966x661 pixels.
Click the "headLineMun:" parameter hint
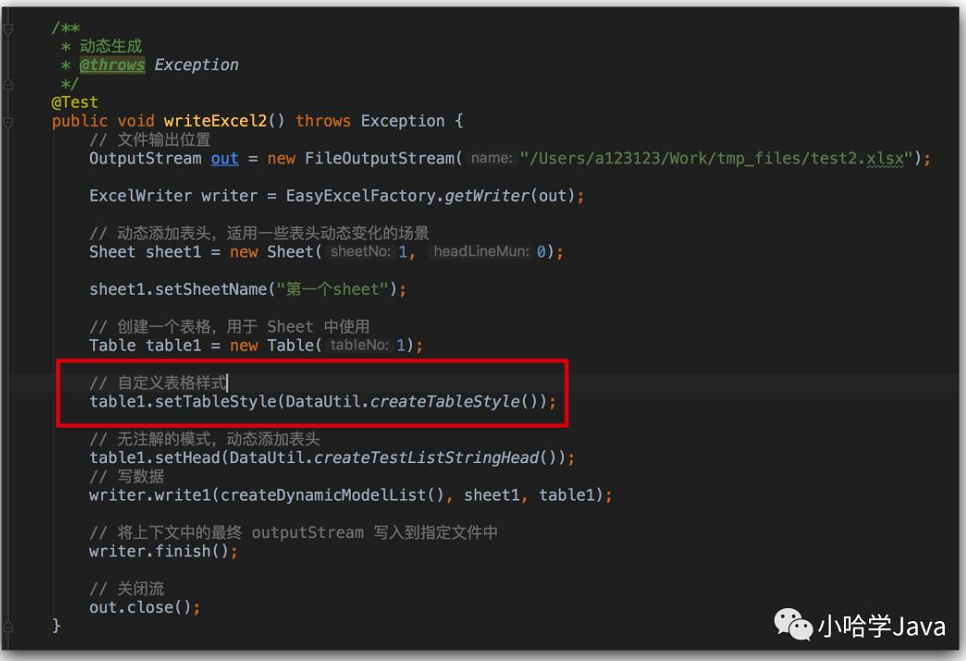(x=481, y=252)
